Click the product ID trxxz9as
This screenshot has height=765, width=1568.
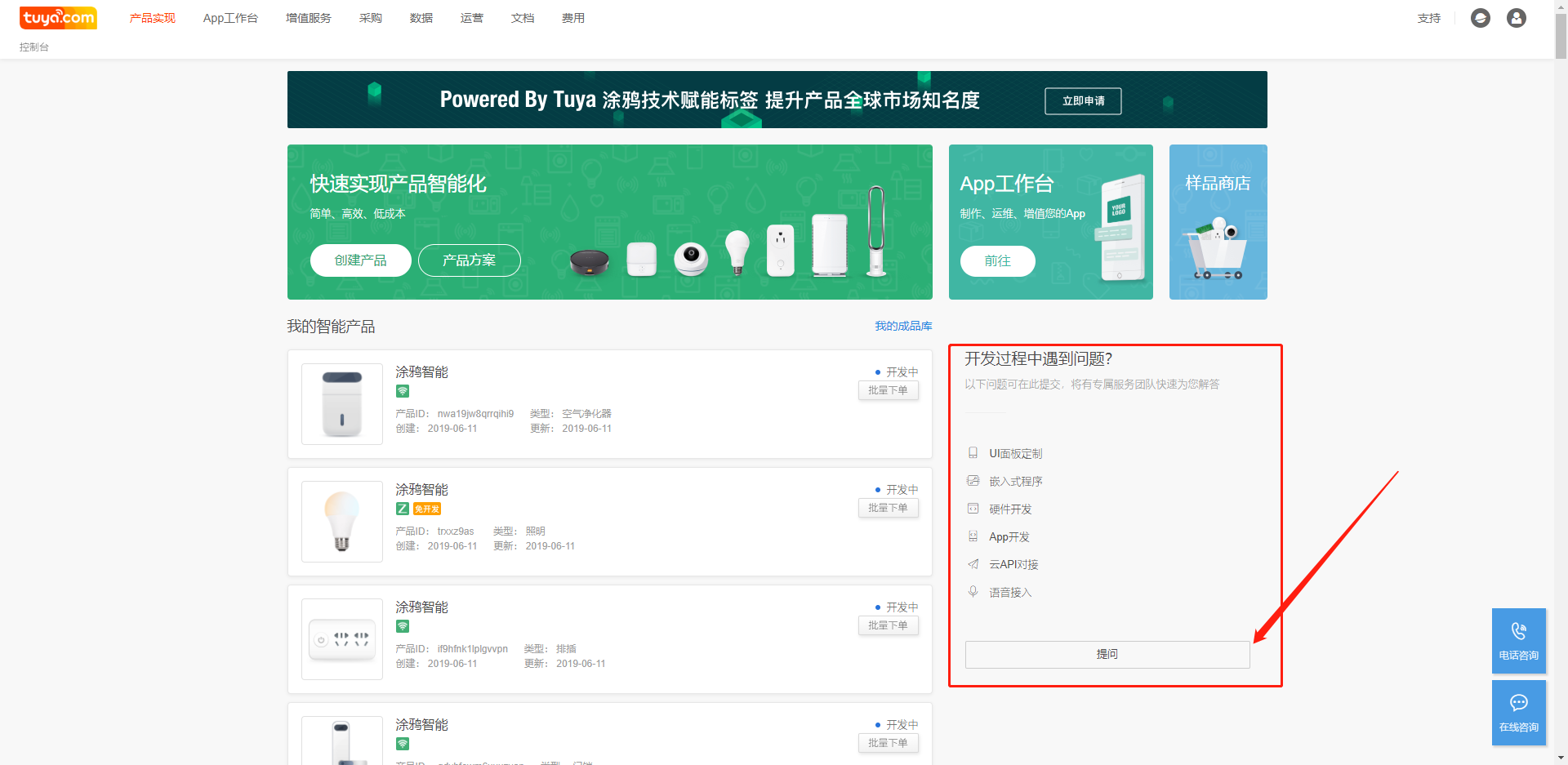(456, 531)
